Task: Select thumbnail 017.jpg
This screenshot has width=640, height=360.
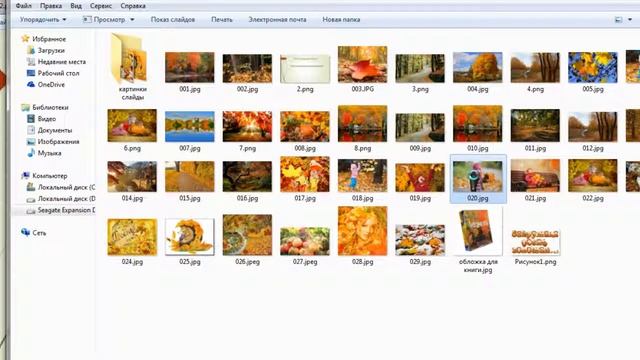Action: [305, 174]
